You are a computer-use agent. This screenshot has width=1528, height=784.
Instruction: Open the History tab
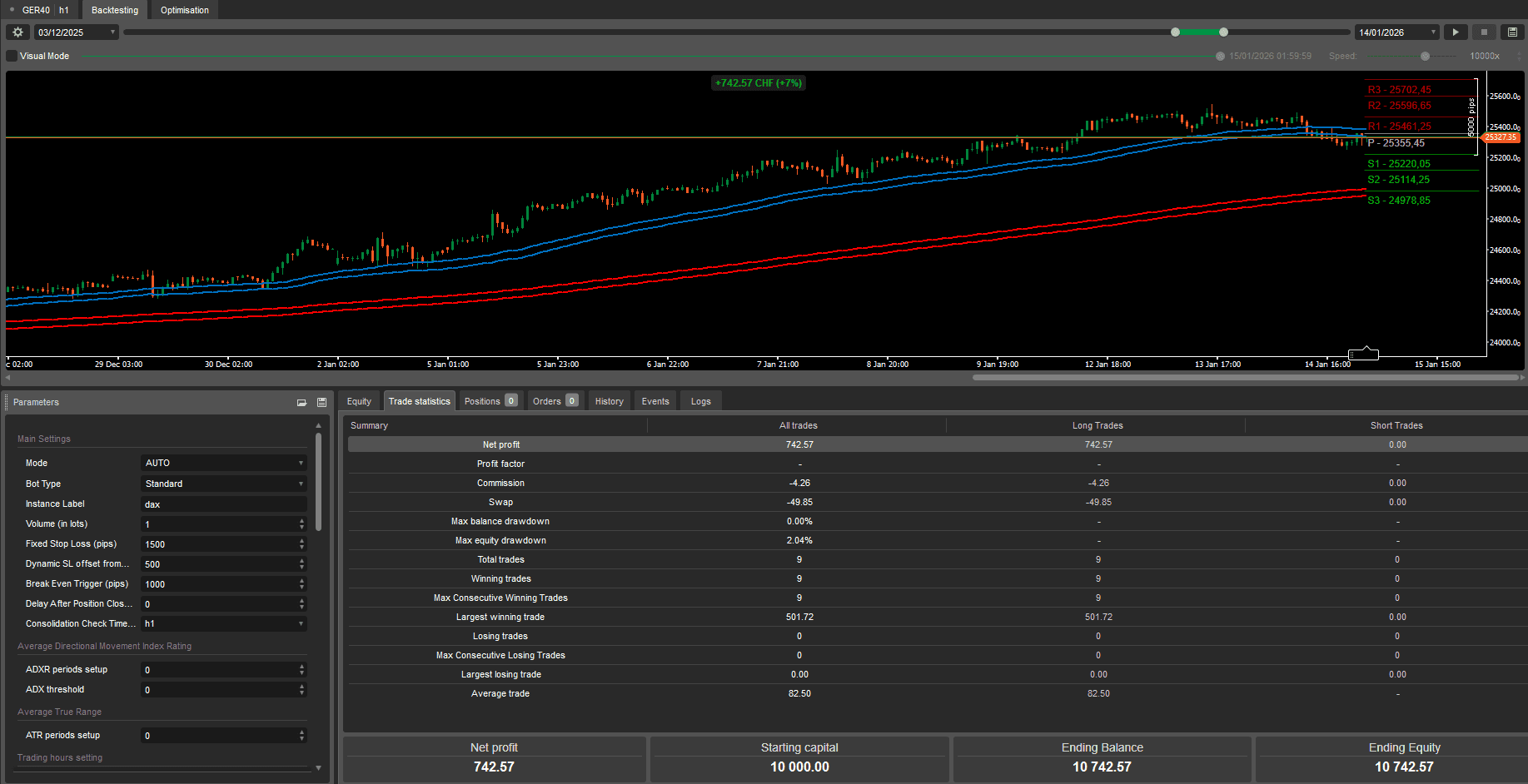pos(610,401)
